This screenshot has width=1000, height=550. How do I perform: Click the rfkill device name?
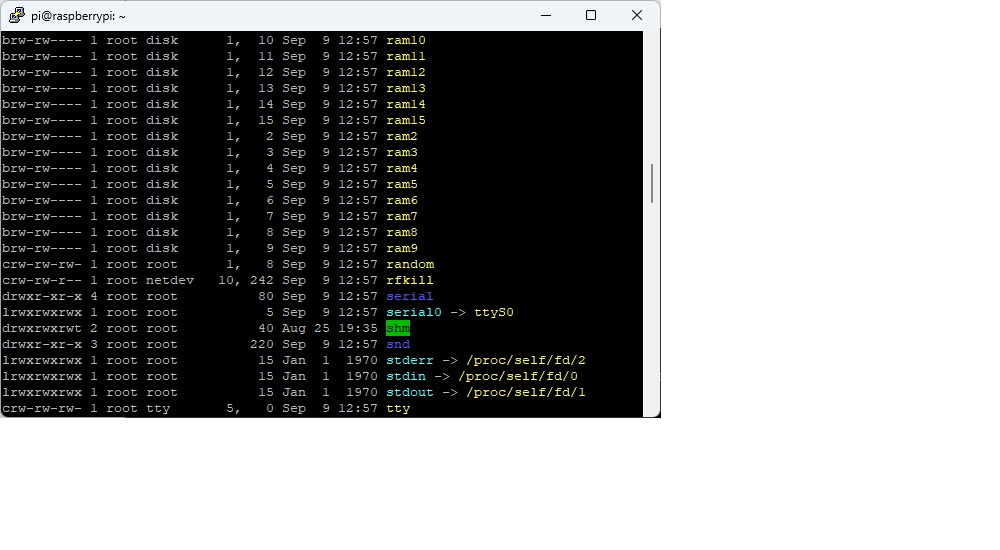[409, 280]
